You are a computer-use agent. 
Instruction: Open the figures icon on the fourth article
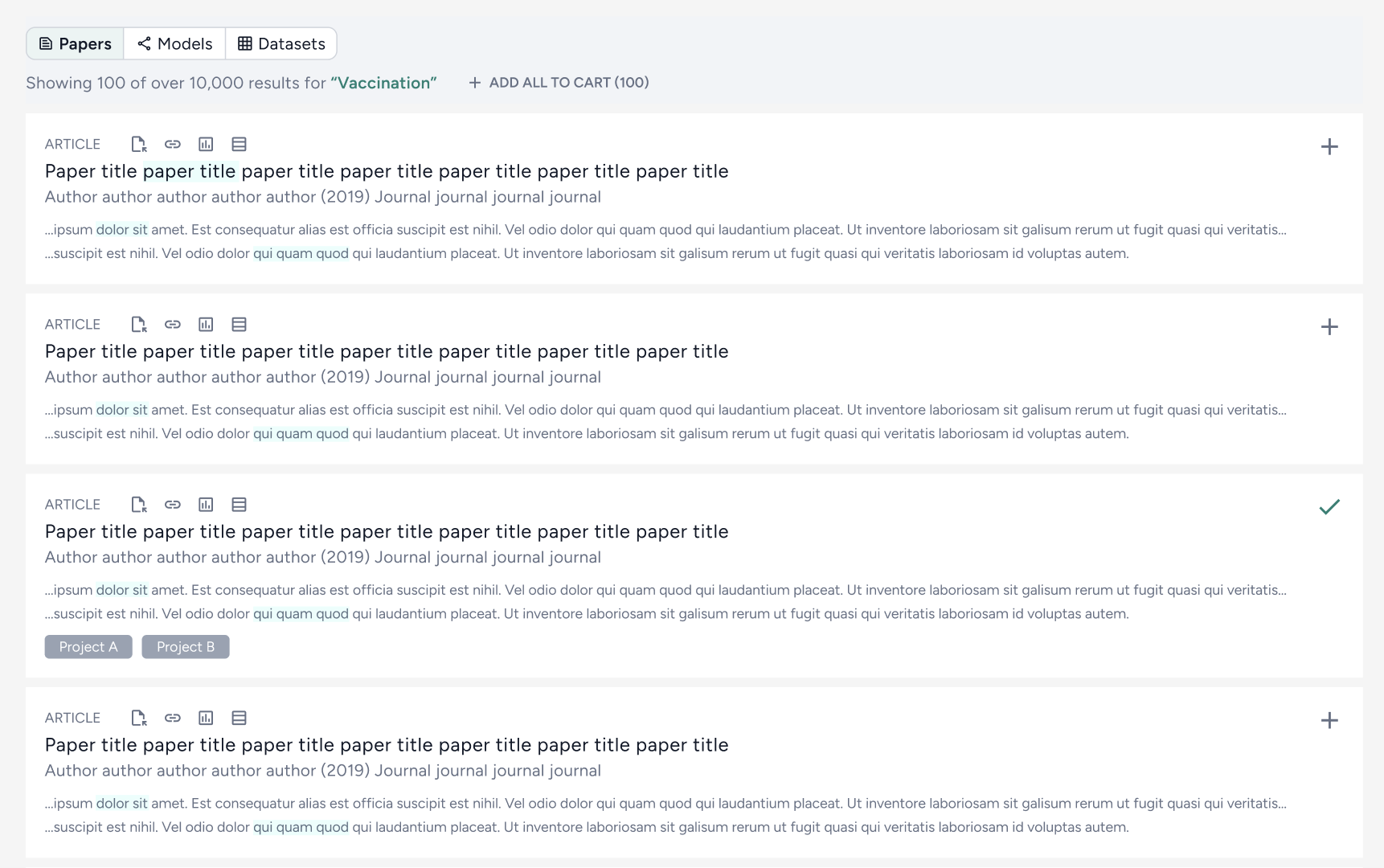click(x=206, y=718)
